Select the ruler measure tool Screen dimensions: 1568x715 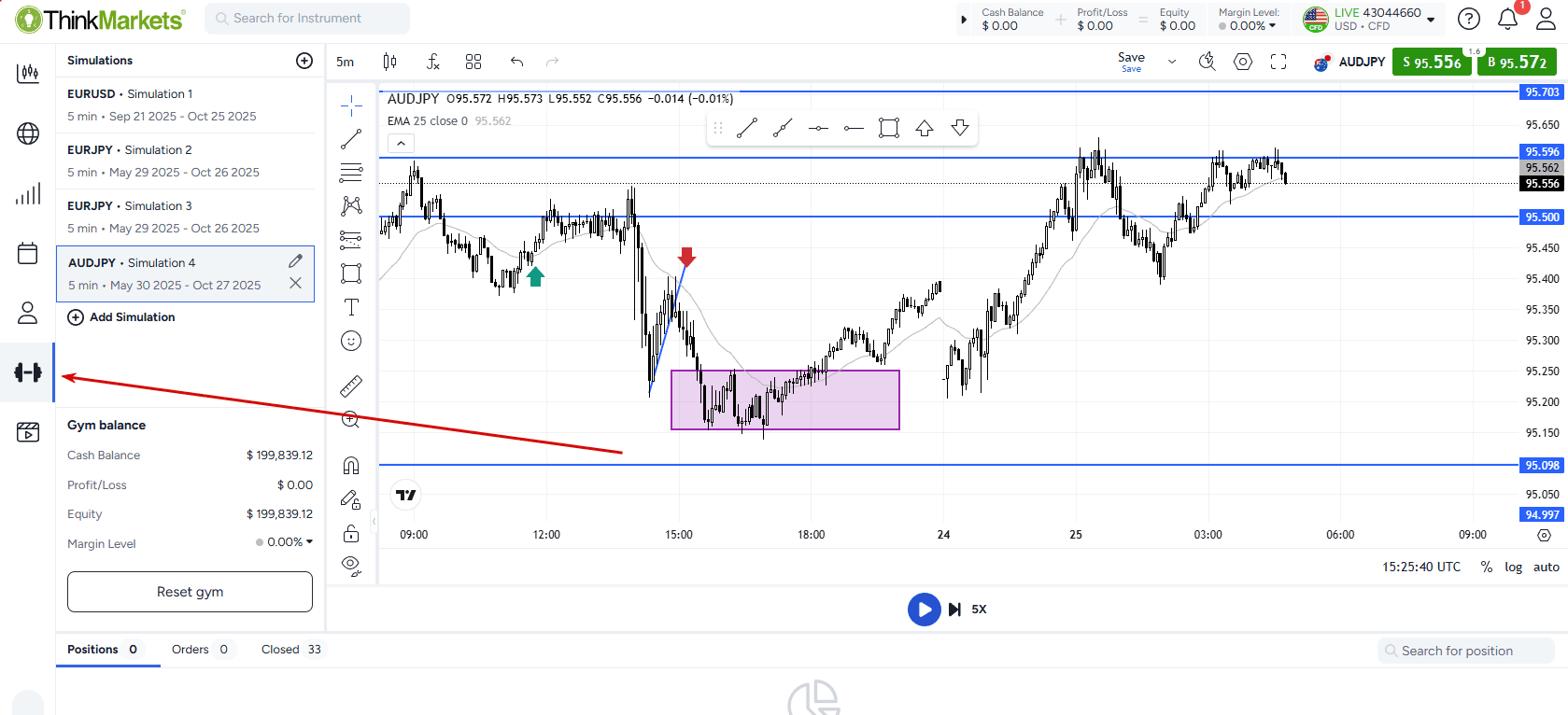tap(351, 386)
